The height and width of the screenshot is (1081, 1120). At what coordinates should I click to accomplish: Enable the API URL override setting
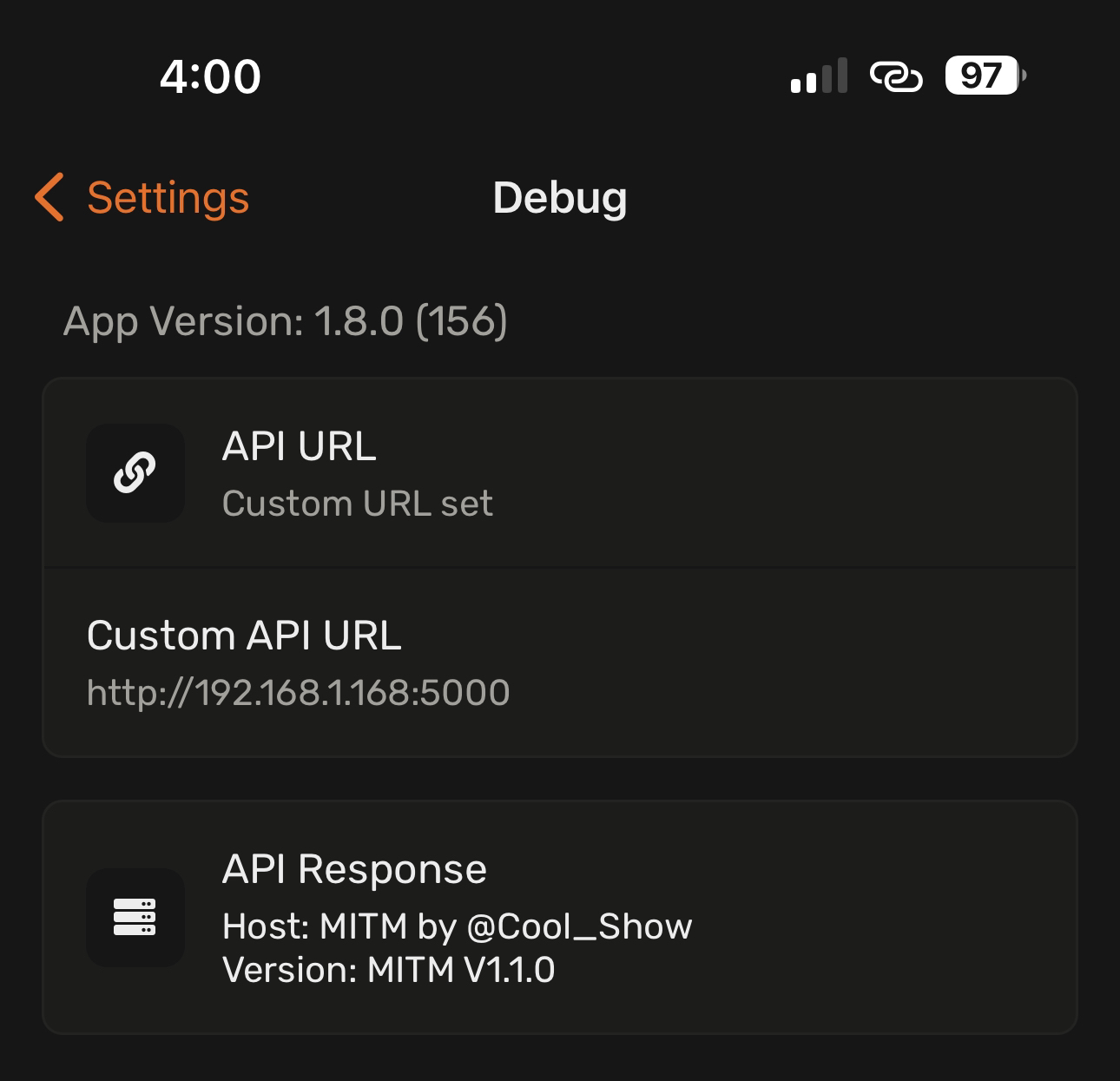tap(560, 472)
